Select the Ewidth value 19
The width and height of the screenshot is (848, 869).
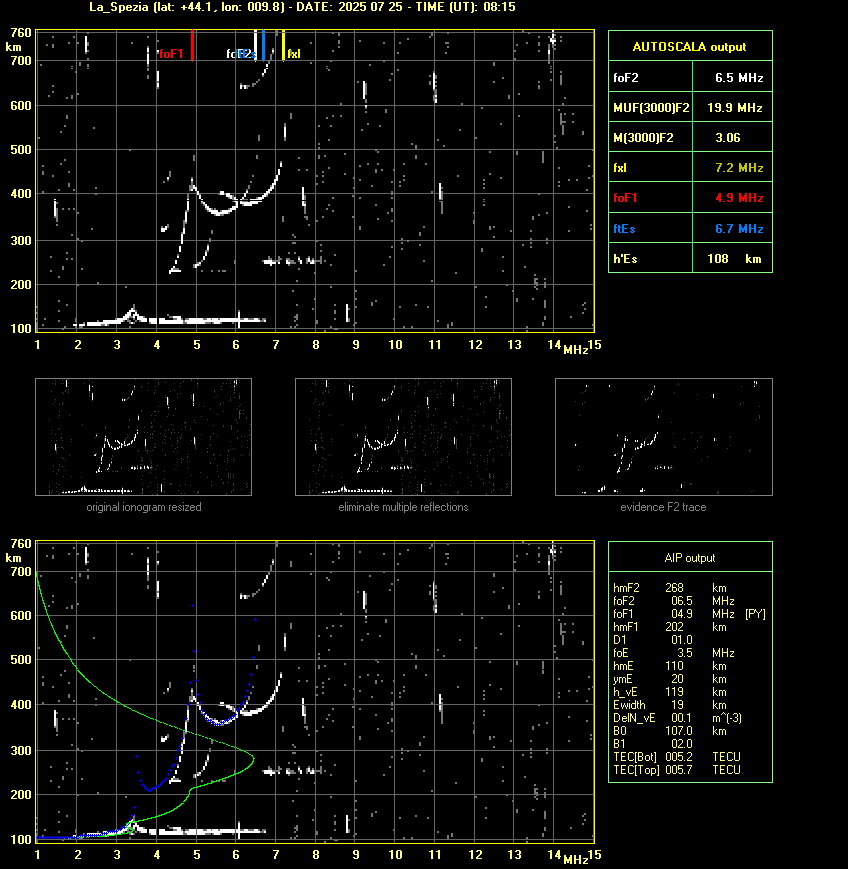tap(677, 705)
